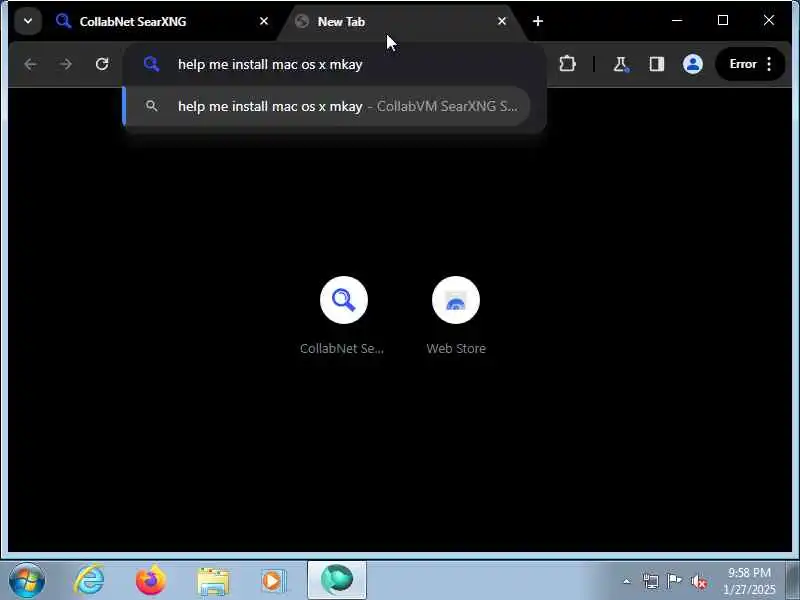800x600 pixels.
Task: Launch Internet Explorer from taskbar
Action: 90,581
